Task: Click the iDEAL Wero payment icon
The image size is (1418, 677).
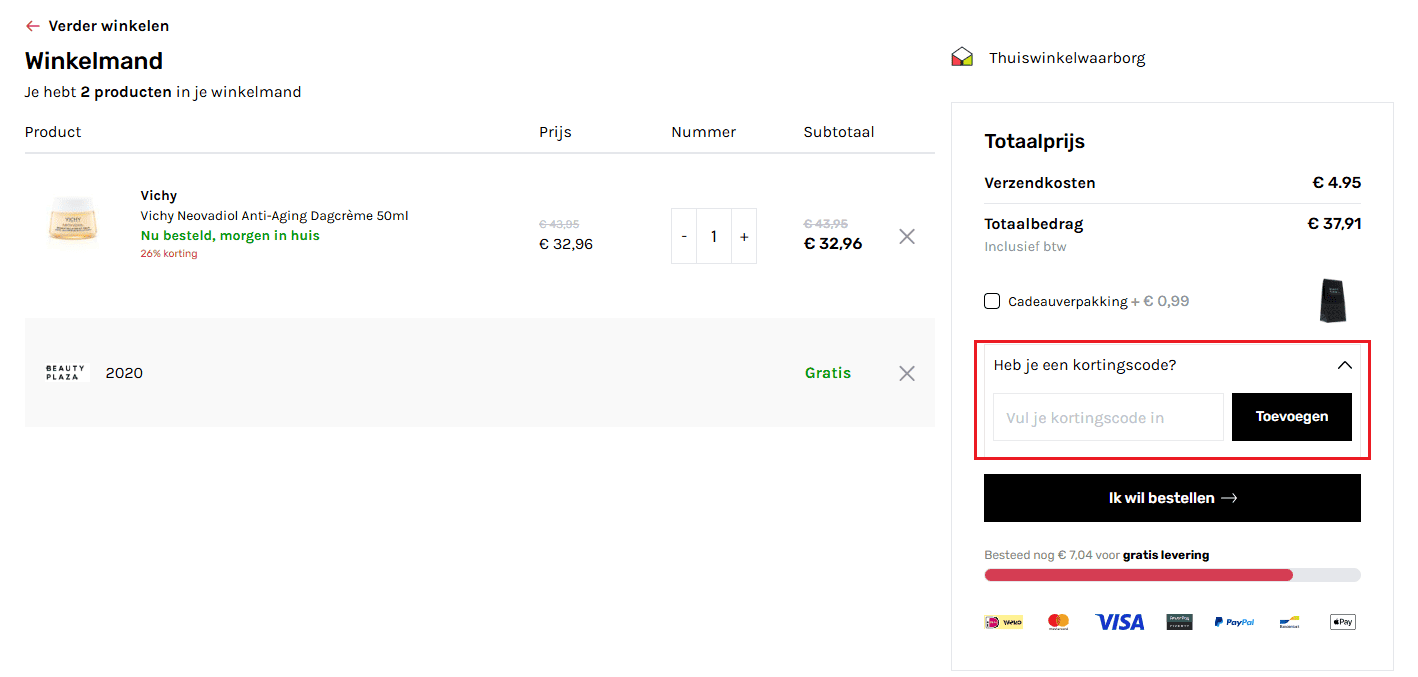Action: (x=1003, y=622)
